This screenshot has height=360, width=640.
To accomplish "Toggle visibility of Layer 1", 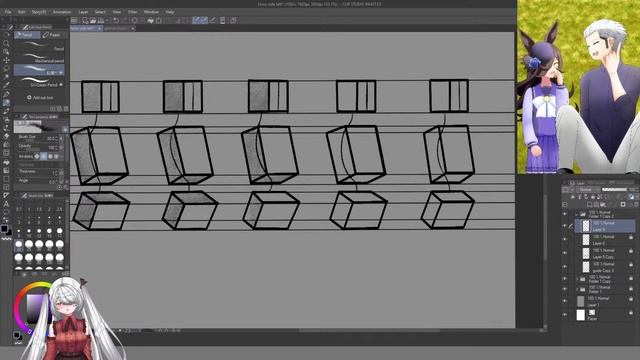I will click(x=565, y=301).
